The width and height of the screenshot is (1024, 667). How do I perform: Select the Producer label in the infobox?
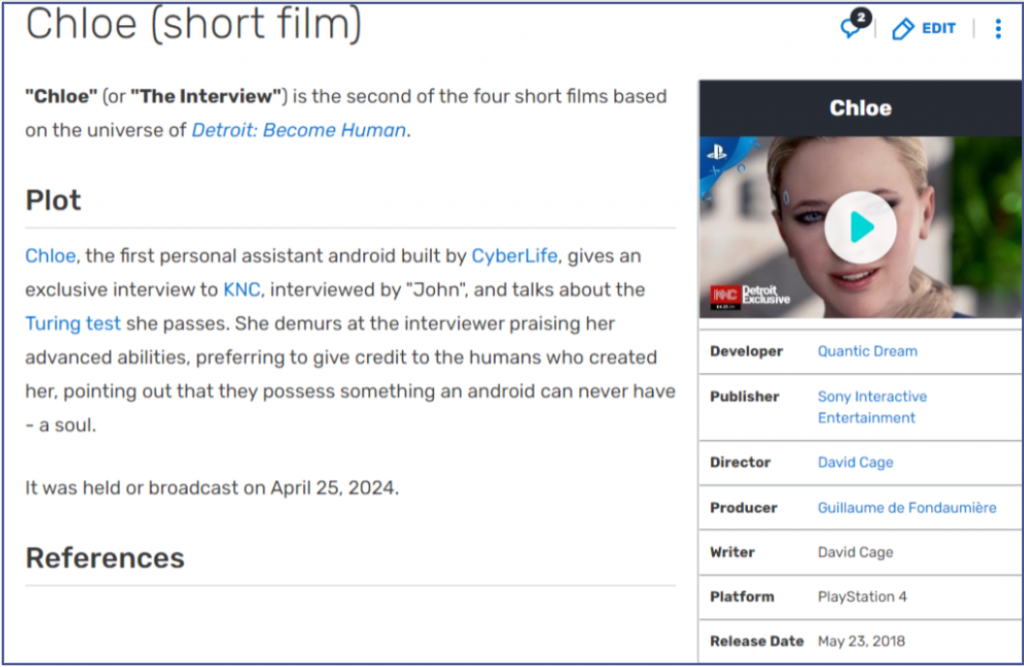pos(744,508)
